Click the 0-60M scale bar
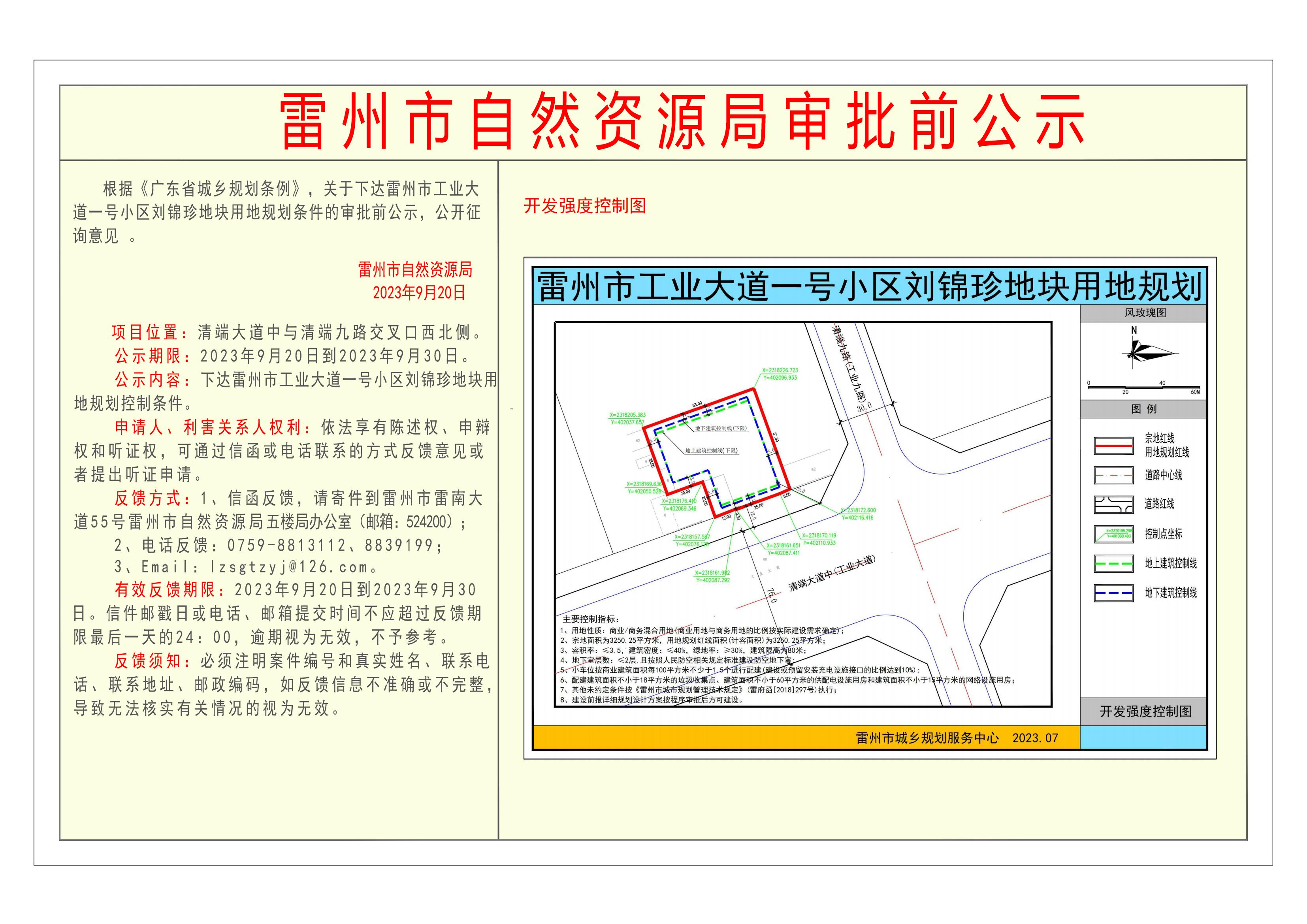The width and height of the screenshot is (1307, 924). (1143, 387)
